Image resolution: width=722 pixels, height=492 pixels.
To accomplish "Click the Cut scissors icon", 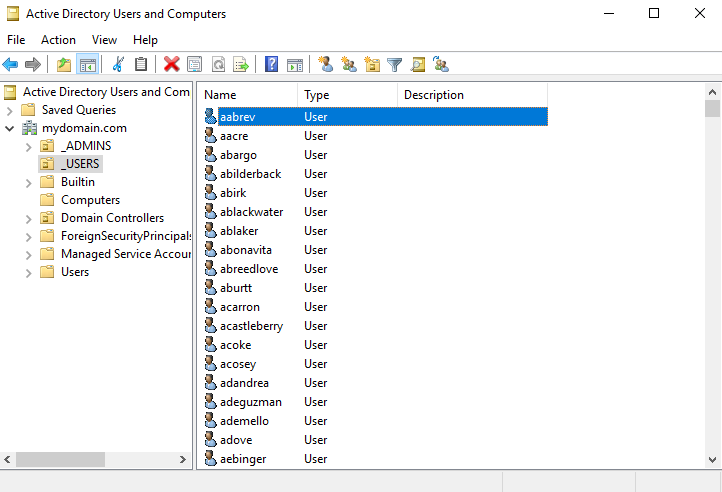I will click(x=118, y=64).
